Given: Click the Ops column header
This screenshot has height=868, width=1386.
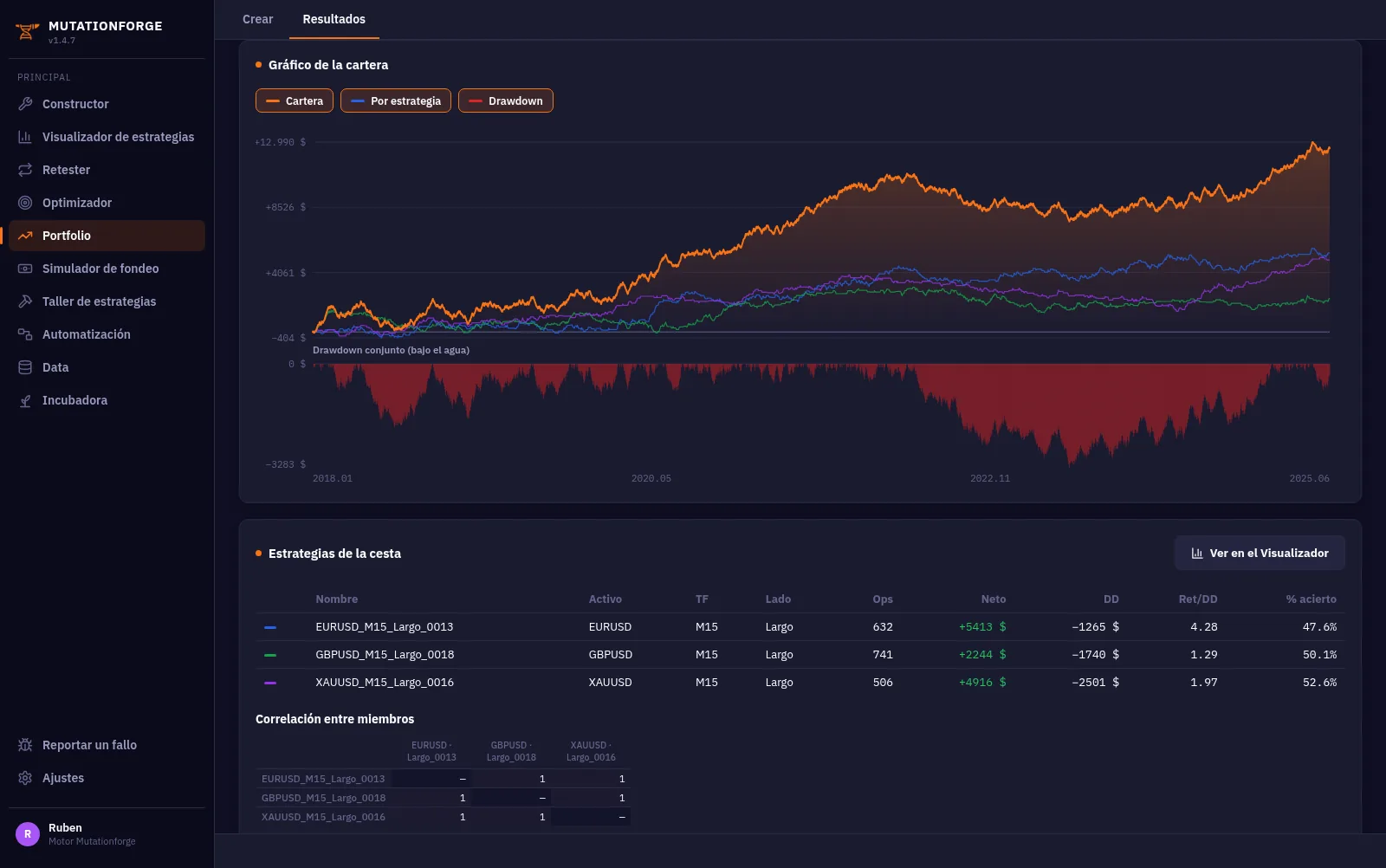Looking at the screenshot, I should tap(883, 599).
